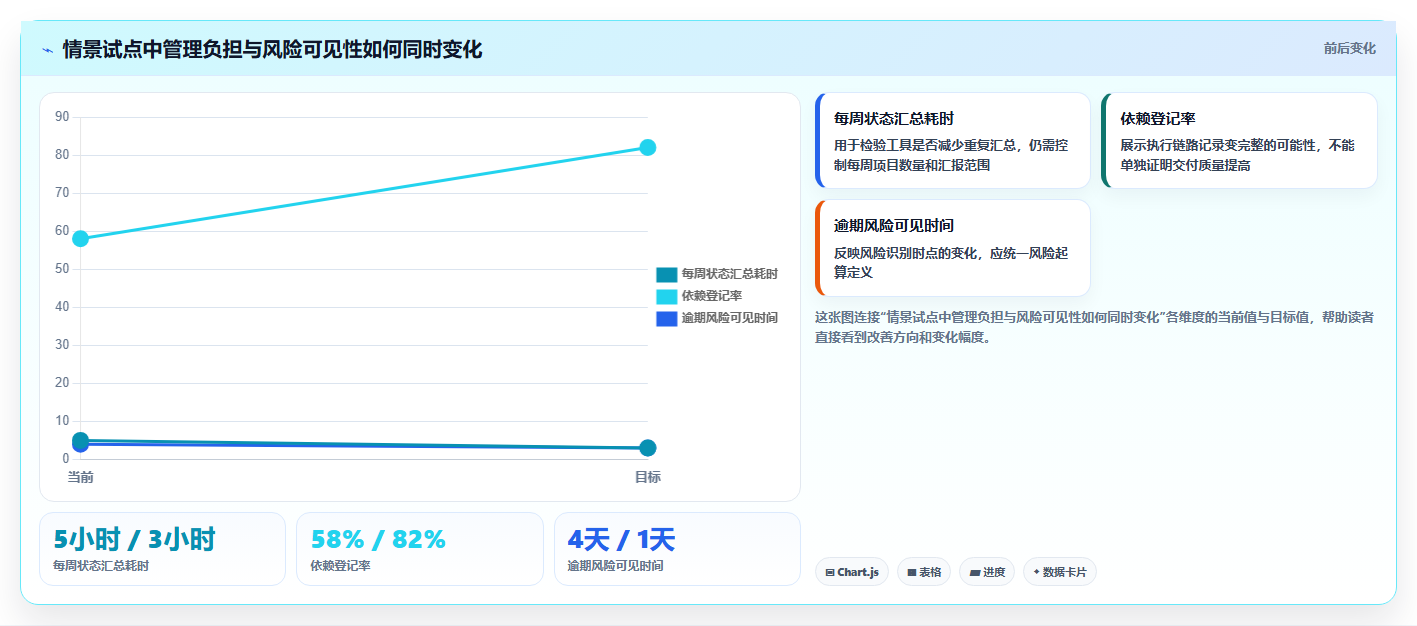Click the paragraph starting 这张图连接
Screen dimensions: 1417x626
tap(1094, 327)
